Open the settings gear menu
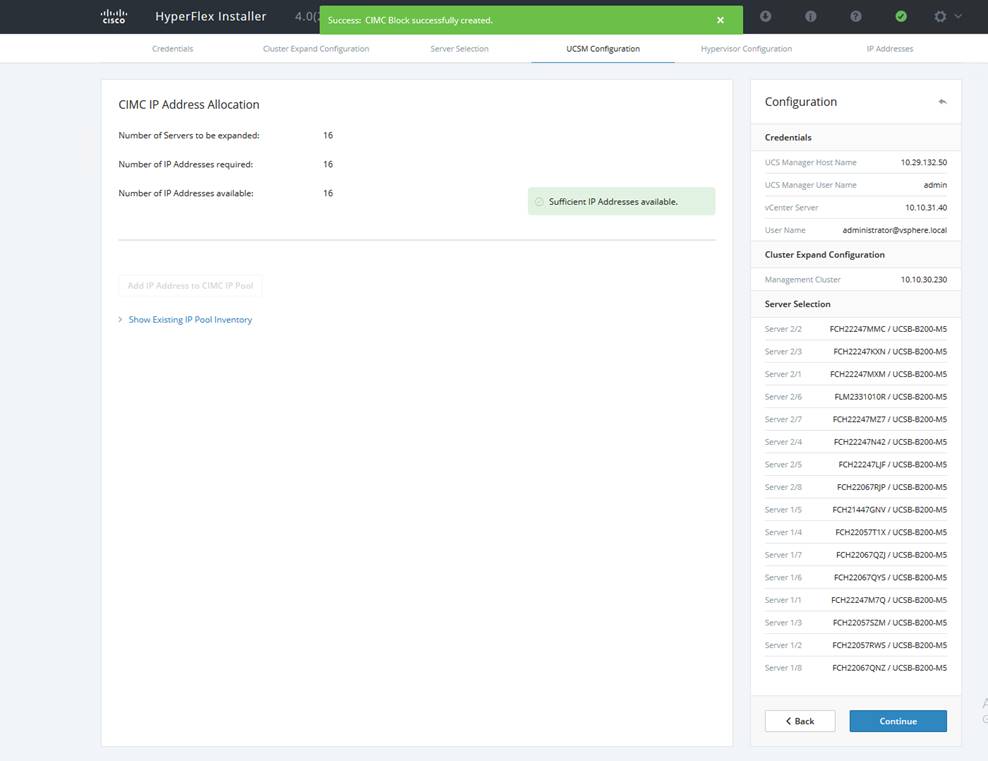The width and height of the screenshot is (988, 761). 940,16
